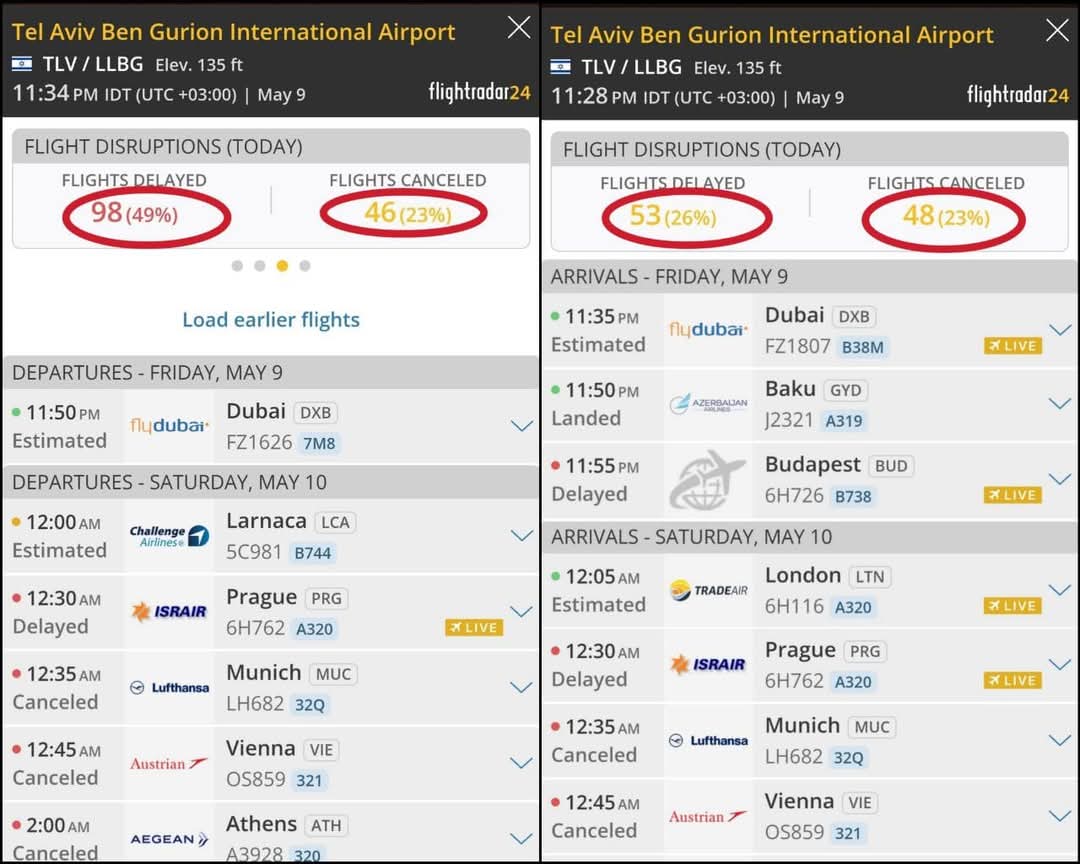Expand the Dubai FZ1626 departure details
The image size is (1080, 864).
521,426
